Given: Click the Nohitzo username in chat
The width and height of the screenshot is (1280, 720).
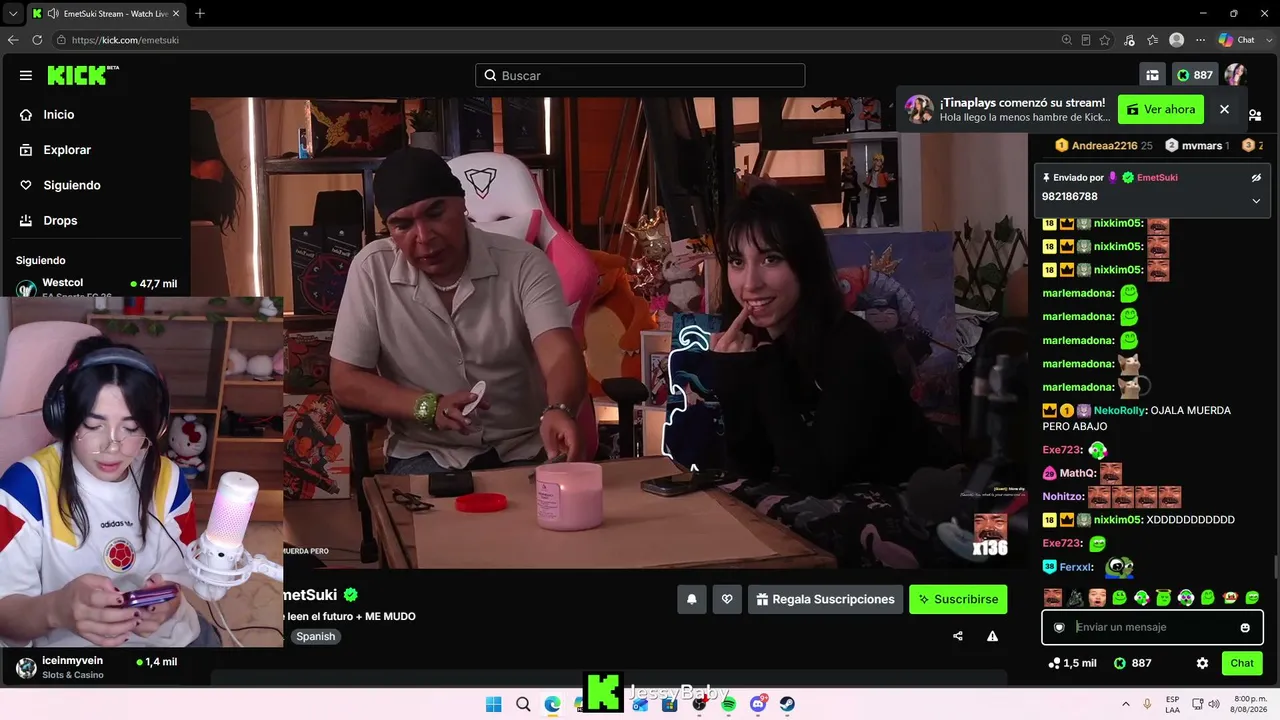Looking at the screenshot, I should coord(1063,497).
